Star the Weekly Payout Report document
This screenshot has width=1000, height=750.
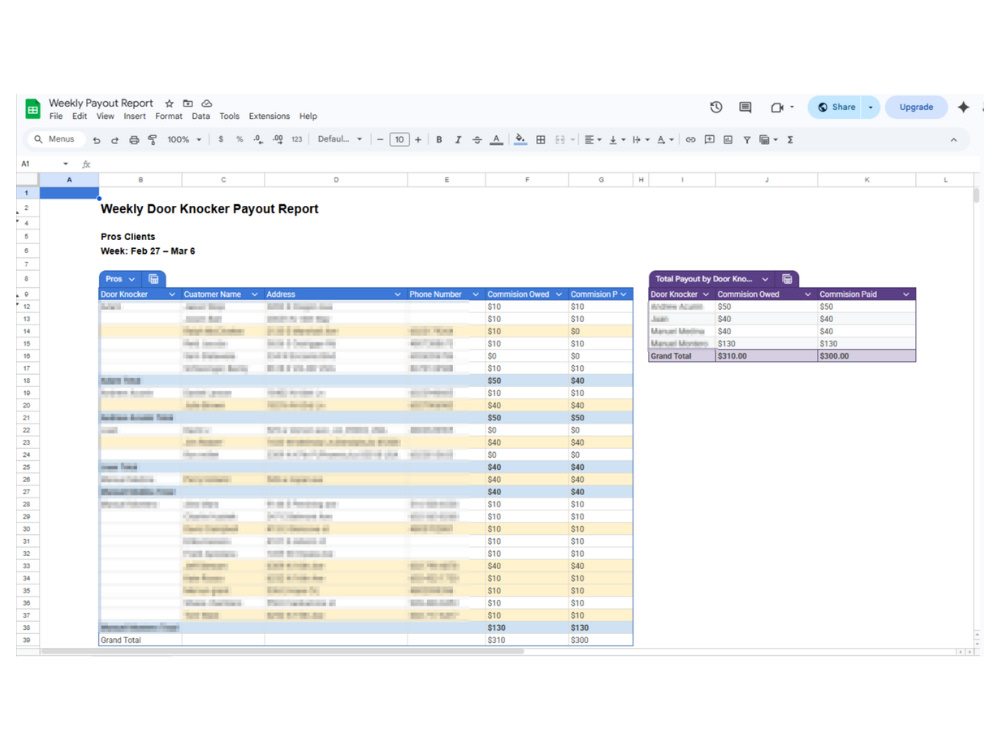pyautogui.click(x=169, y=103)
